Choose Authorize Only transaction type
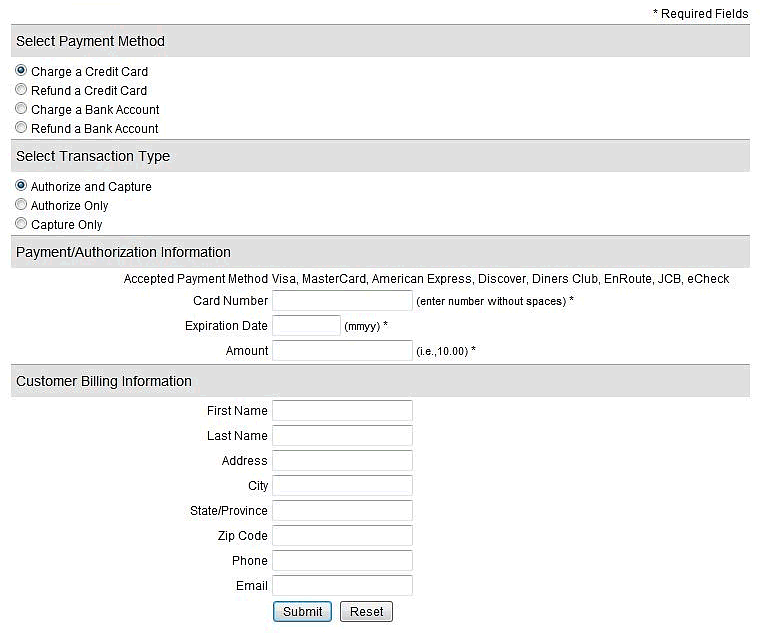The height and width of the screenshot is (638, 760). coord(21,204)
